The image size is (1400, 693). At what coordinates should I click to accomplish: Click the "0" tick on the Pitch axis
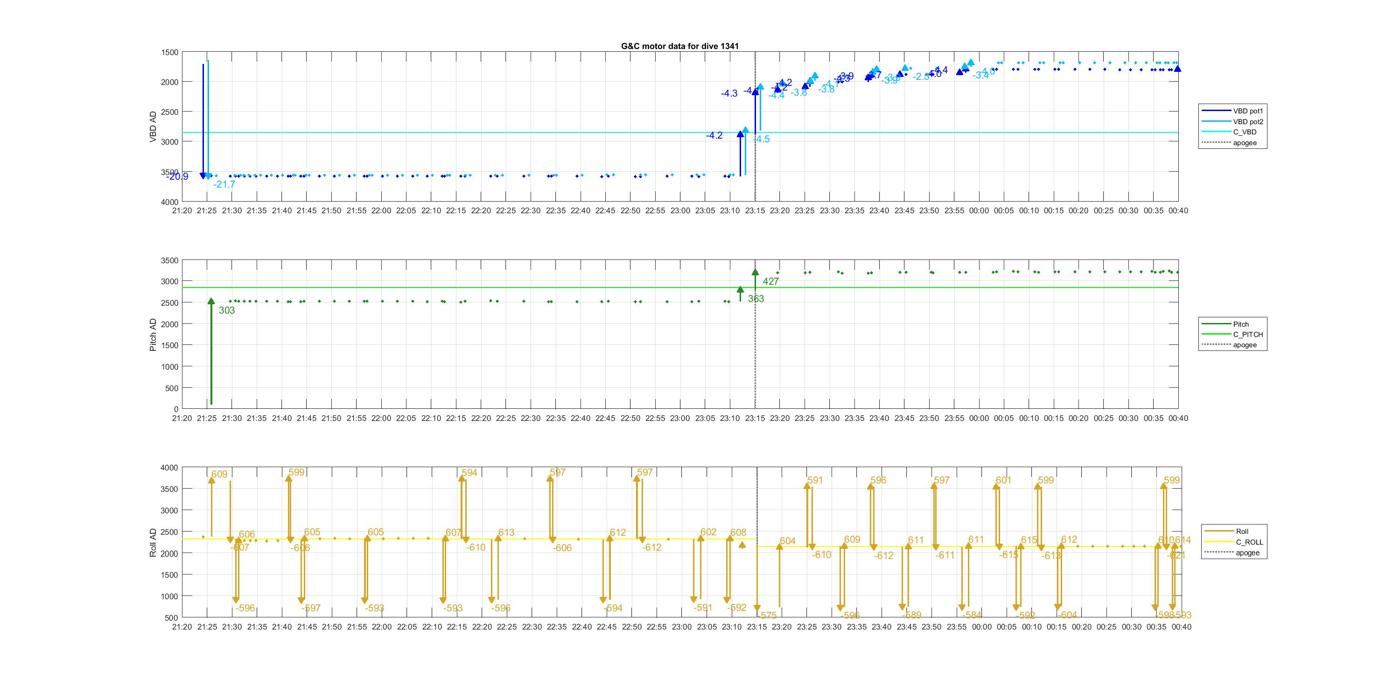pyautogui.click(x=177, y=410)
